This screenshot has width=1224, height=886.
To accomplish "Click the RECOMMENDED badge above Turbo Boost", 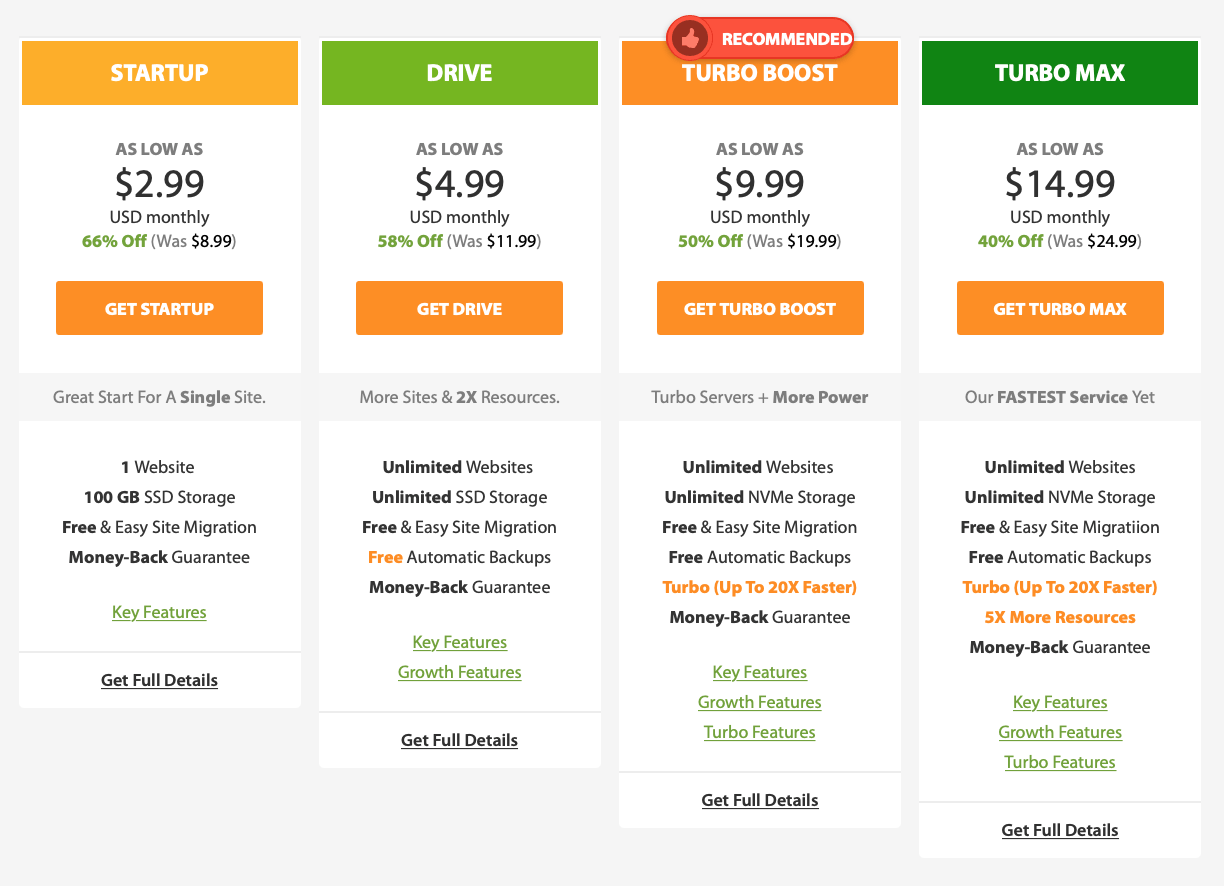I will pyautogui.click(x=775, y=37).
